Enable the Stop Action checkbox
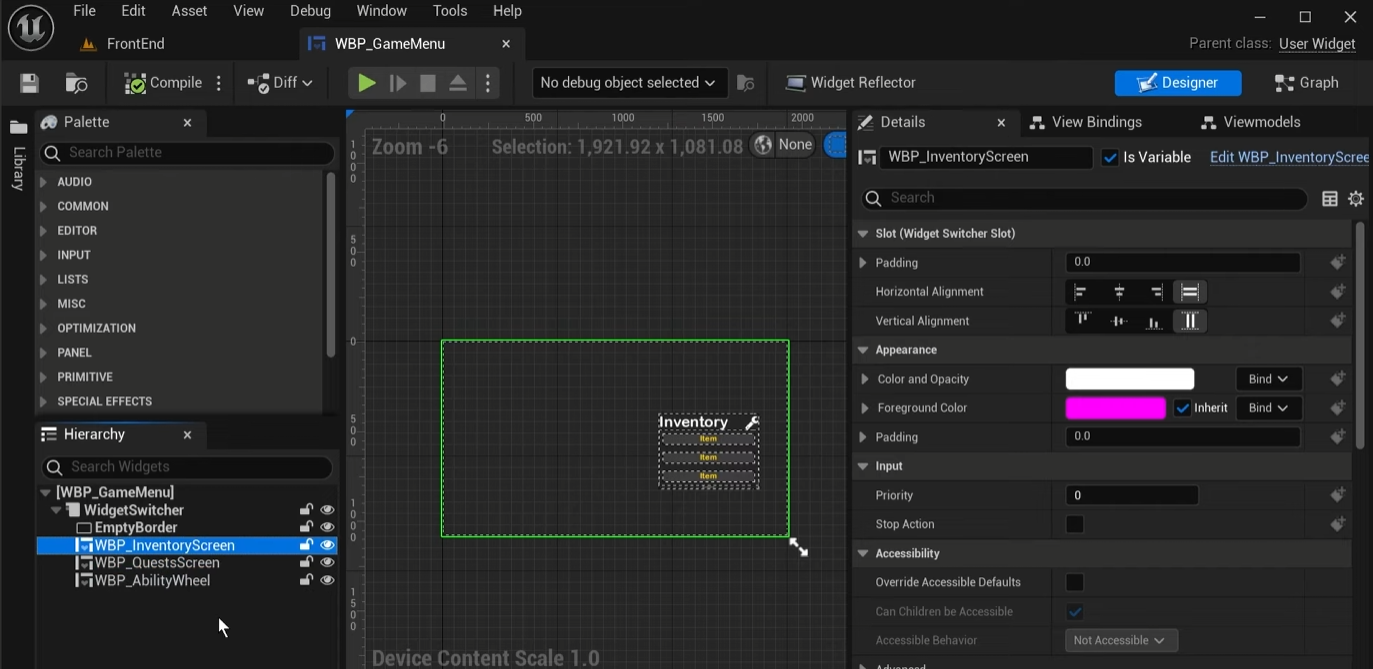Viewport: 1373px width, 669px height. point(1075,524)
